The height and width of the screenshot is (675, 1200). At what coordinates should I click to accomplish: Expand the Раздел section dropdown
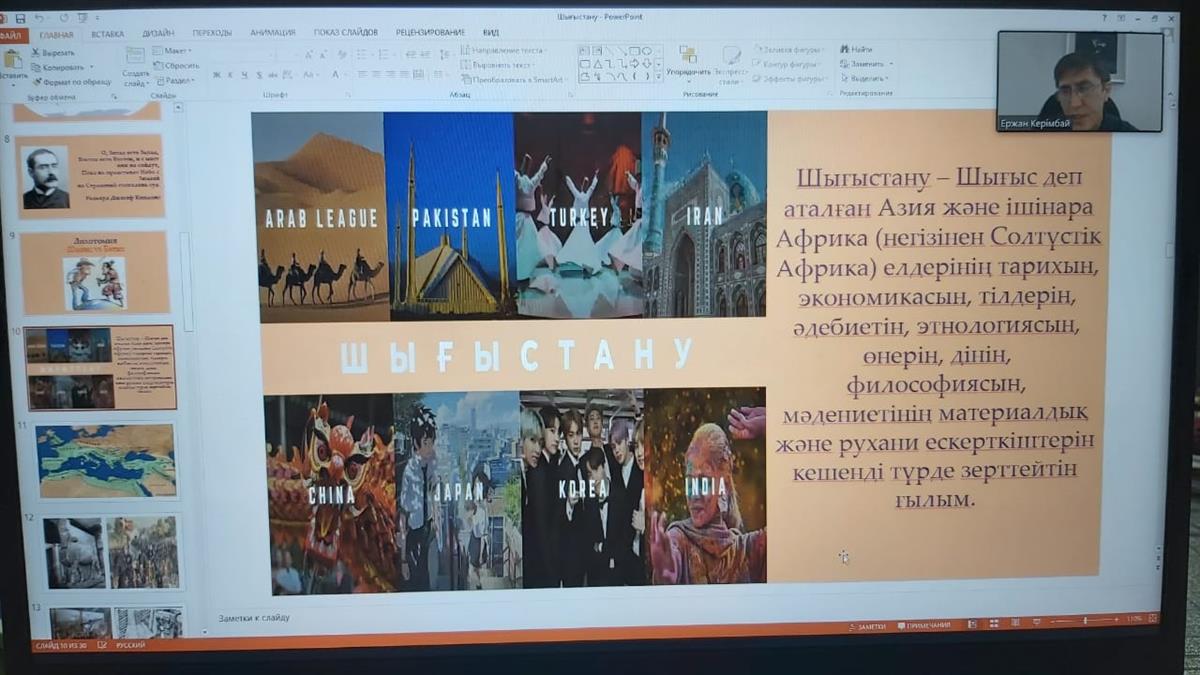pos(178,81)
